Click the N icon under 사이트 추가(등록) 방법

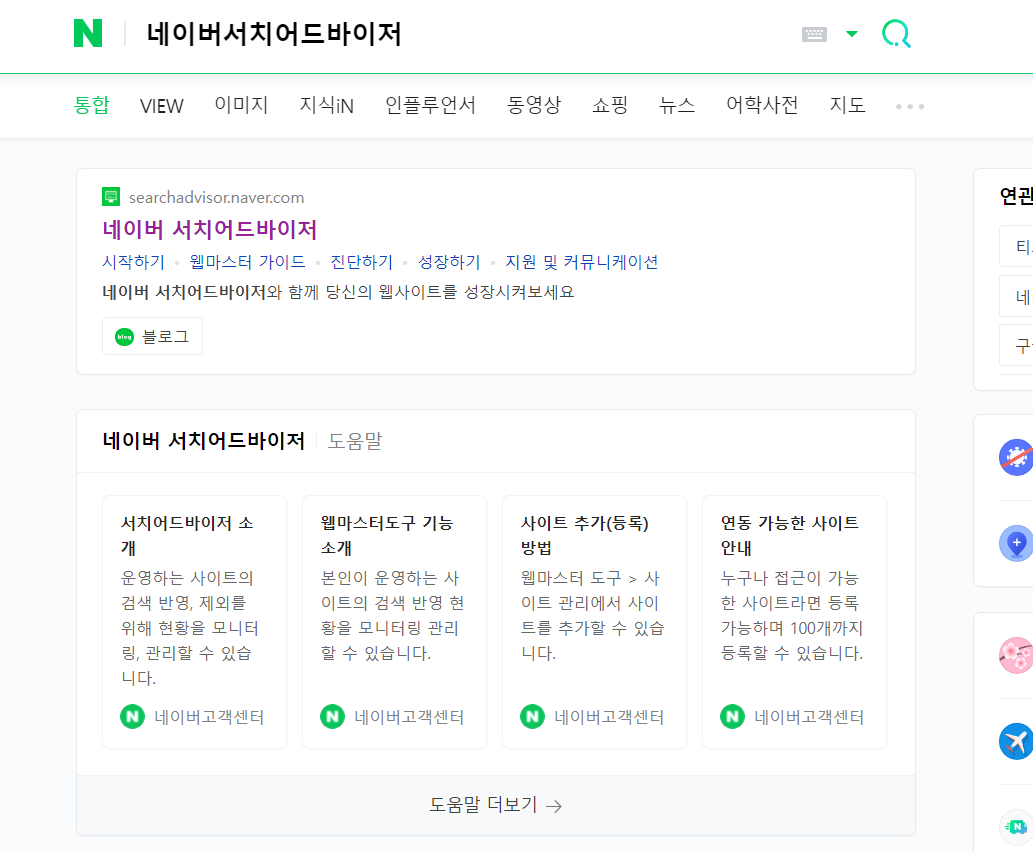(532, 717)
